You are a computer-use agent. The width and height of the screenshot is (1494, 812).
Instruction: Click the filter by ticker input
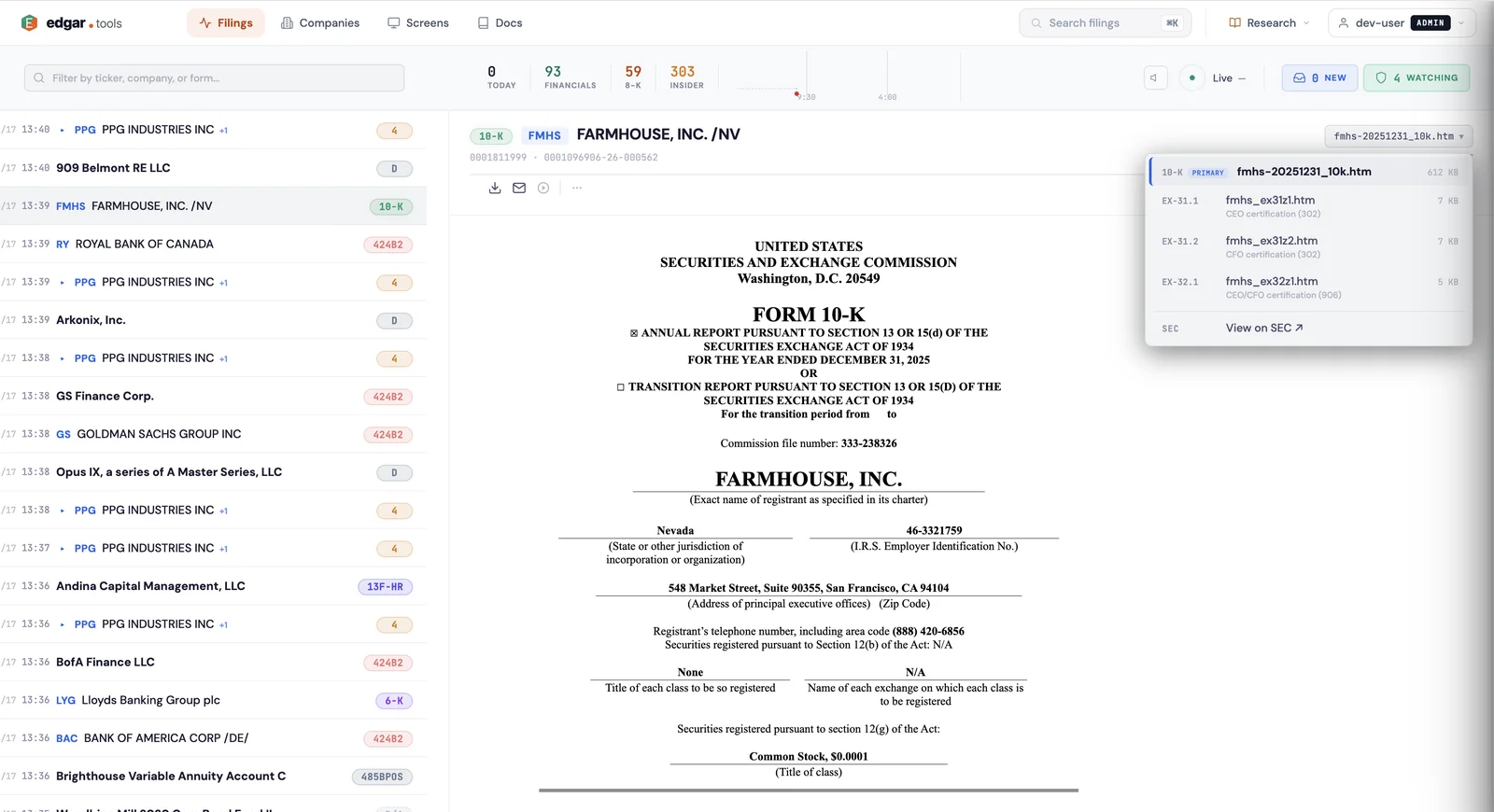click(x=215, y=77)
